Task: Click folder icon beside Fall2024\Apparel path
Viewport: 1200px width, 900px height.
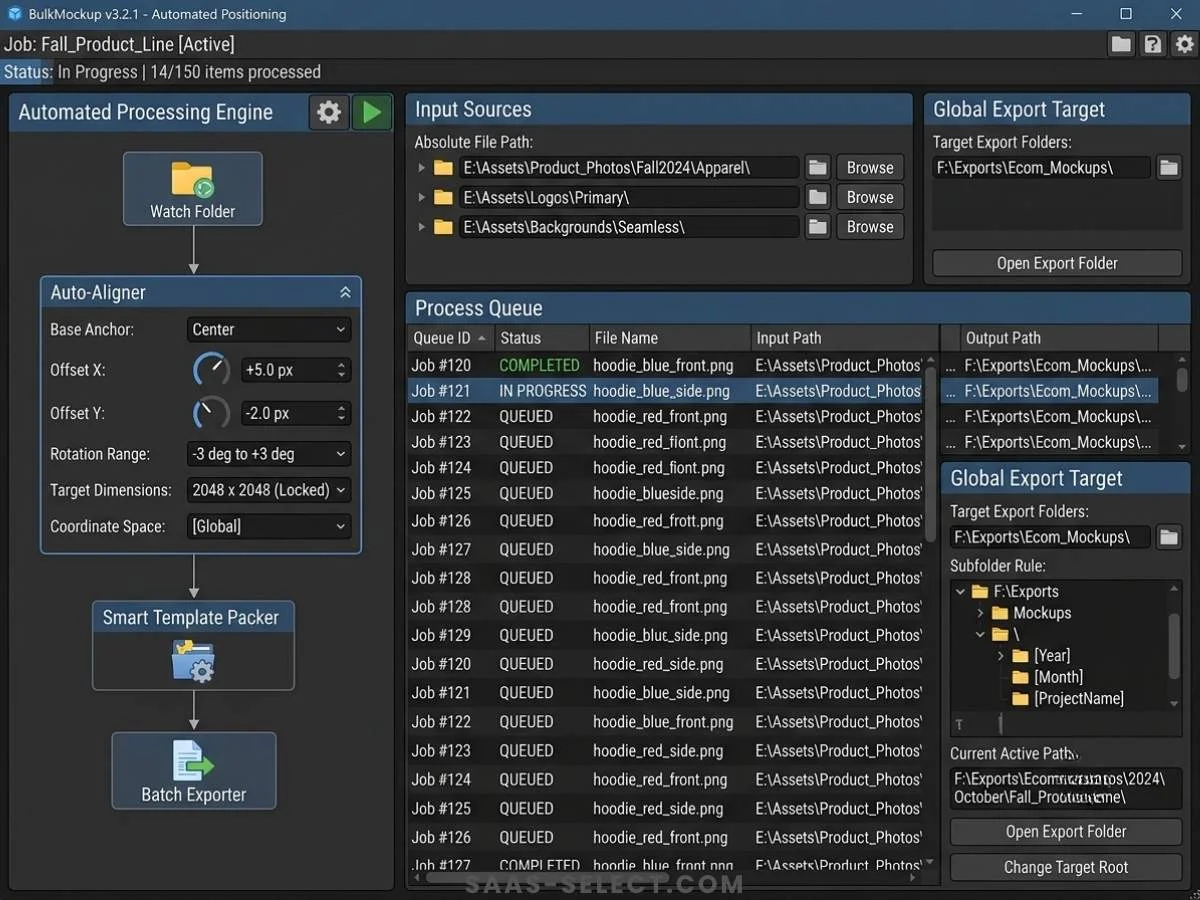Action: click(818, 168)
